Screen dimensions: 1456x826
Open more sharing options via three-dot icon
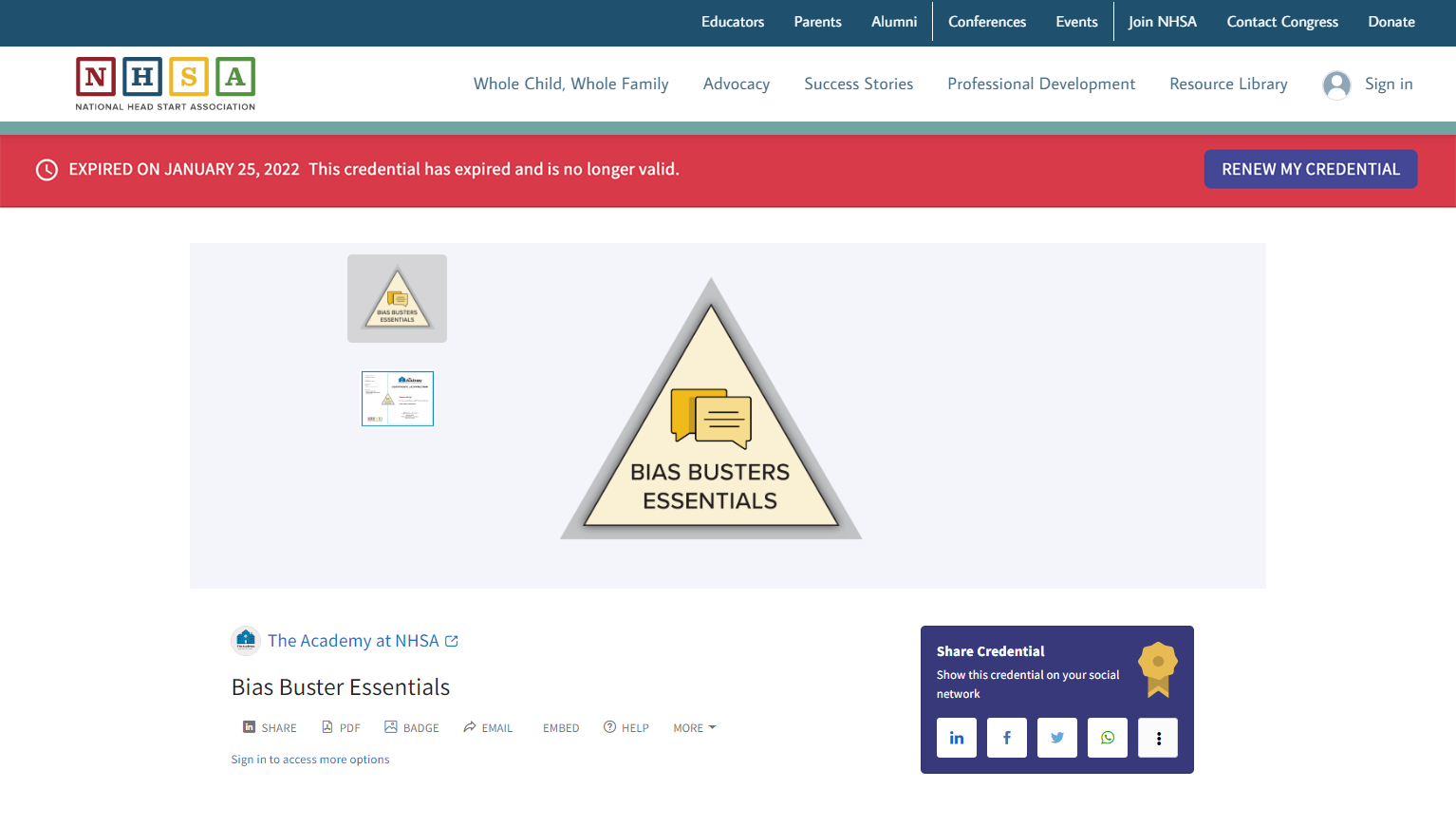(1157, 737)
